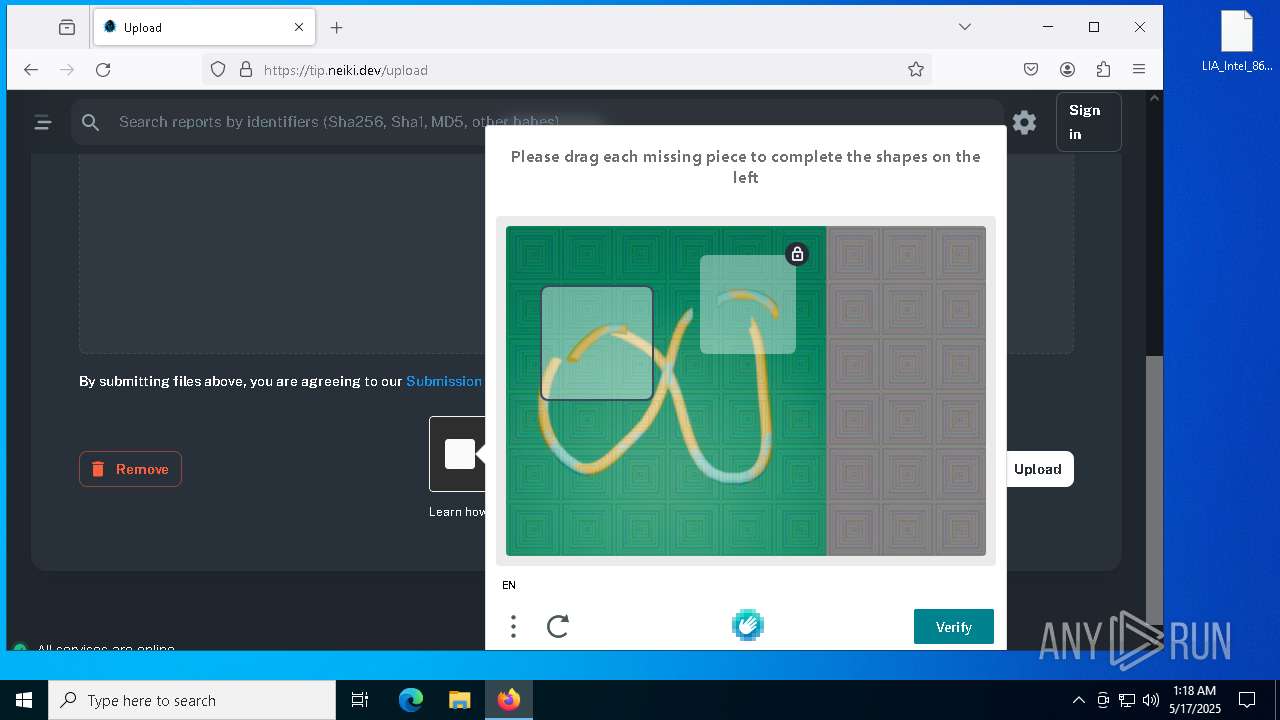Click the white square icon beside Learn how
The width and height of the screenshot is (1280, 720).
[460, 454]
